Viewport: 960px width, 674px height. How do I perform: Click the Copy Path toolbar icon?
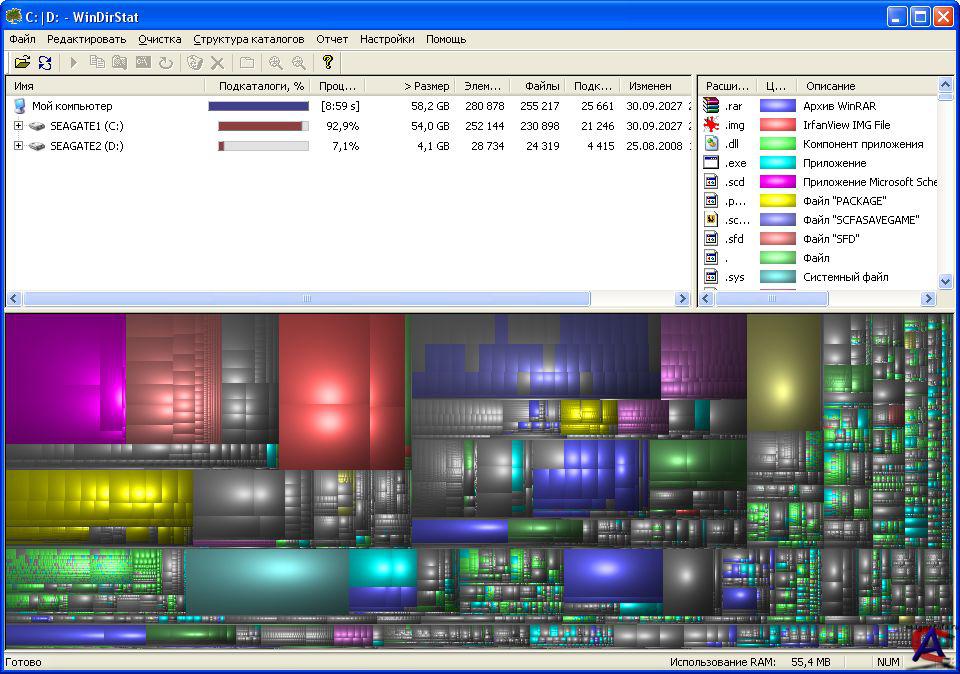pos(97,62)
